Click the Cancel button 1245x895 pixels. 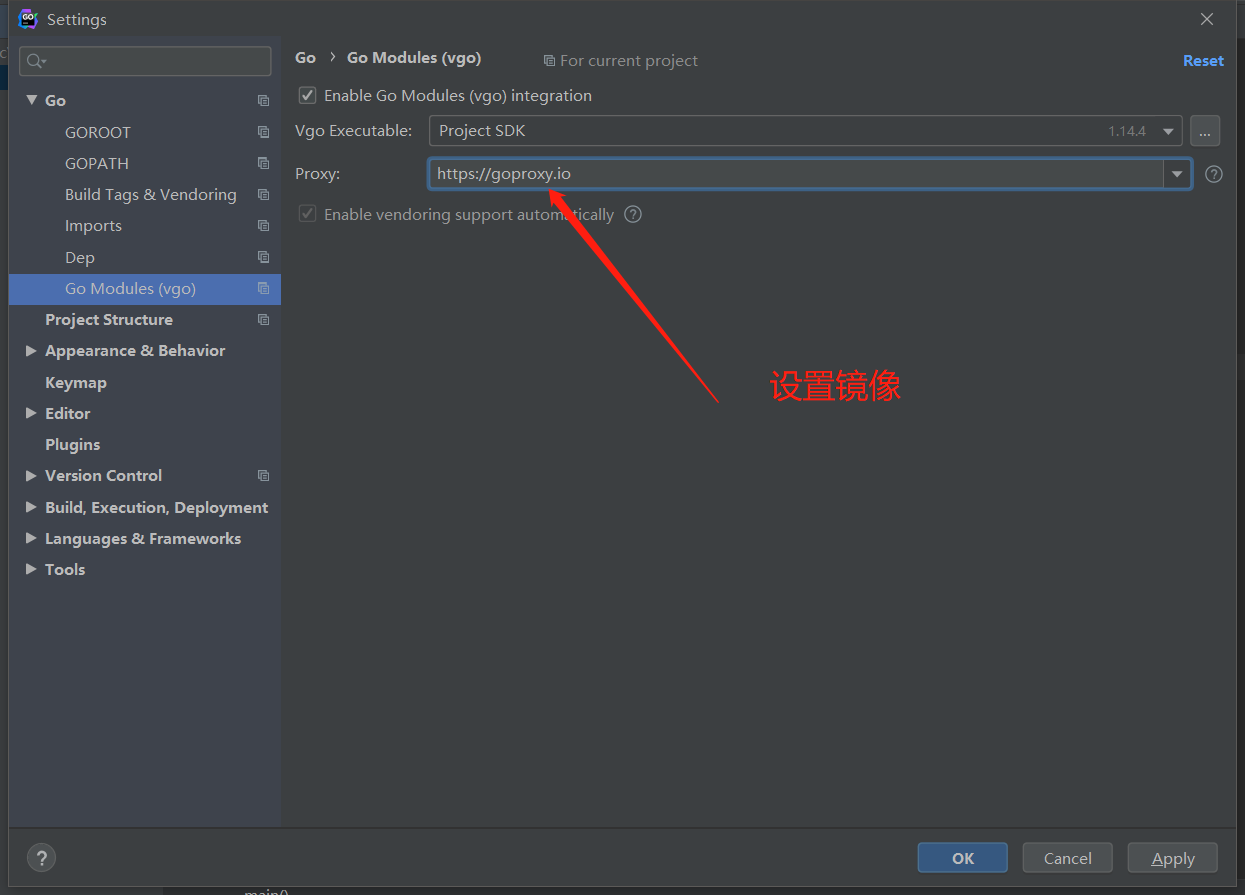coord(1068,858)
